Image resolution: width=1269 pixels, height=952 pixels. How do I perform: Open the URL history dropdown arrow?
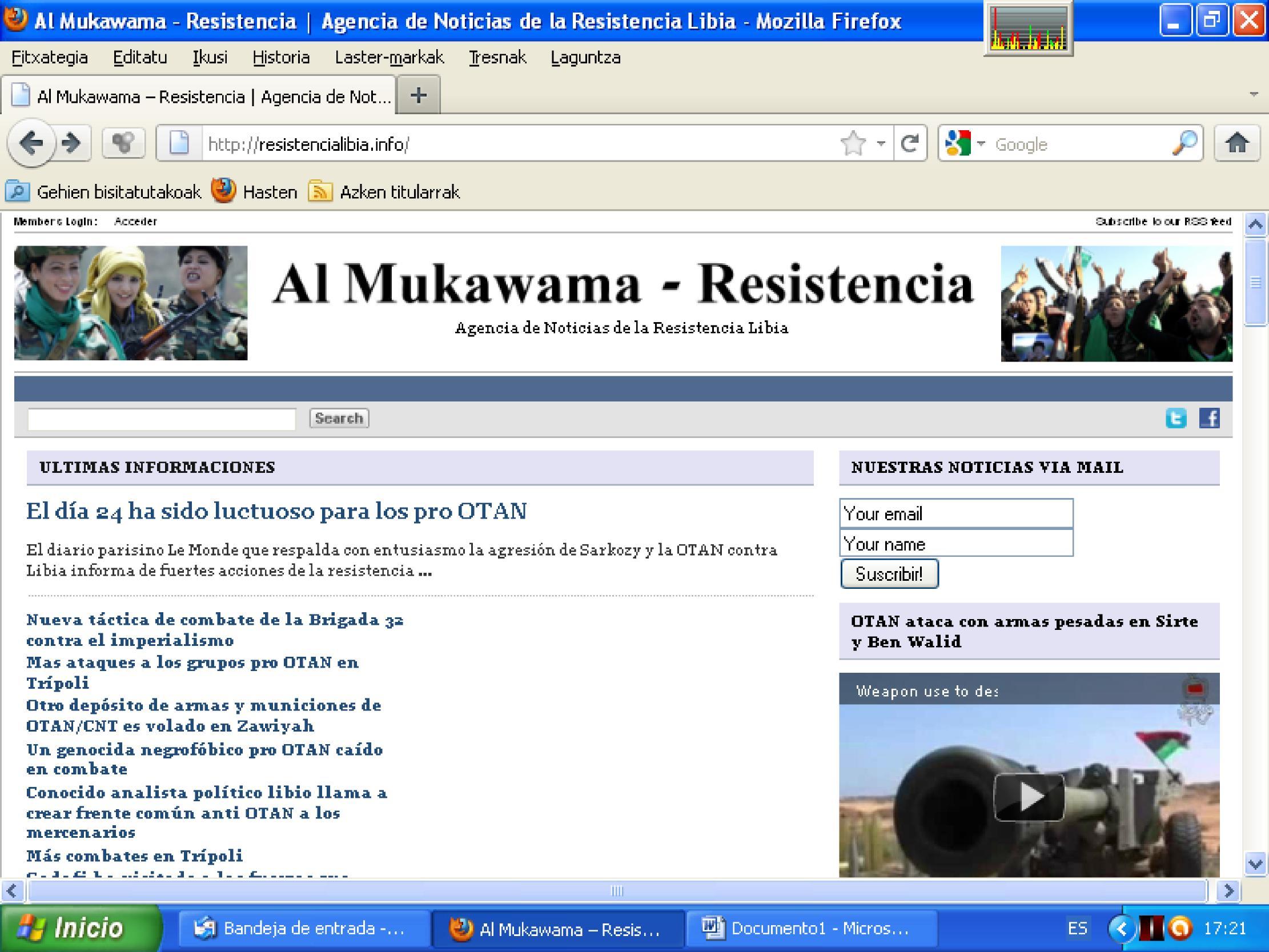tap(881, 143)
